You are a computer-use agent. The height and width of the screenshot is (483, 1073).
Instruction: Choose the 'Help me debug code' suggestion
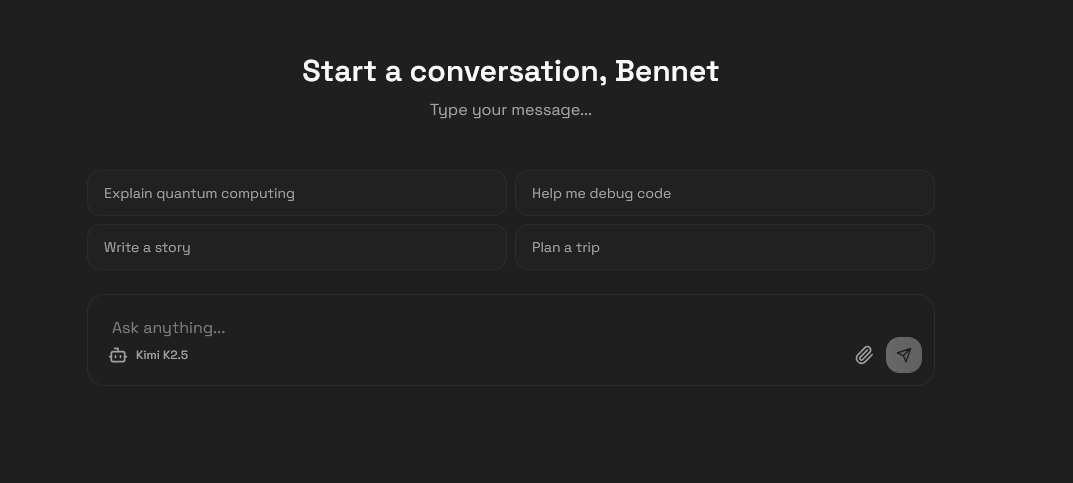[724, 193]
